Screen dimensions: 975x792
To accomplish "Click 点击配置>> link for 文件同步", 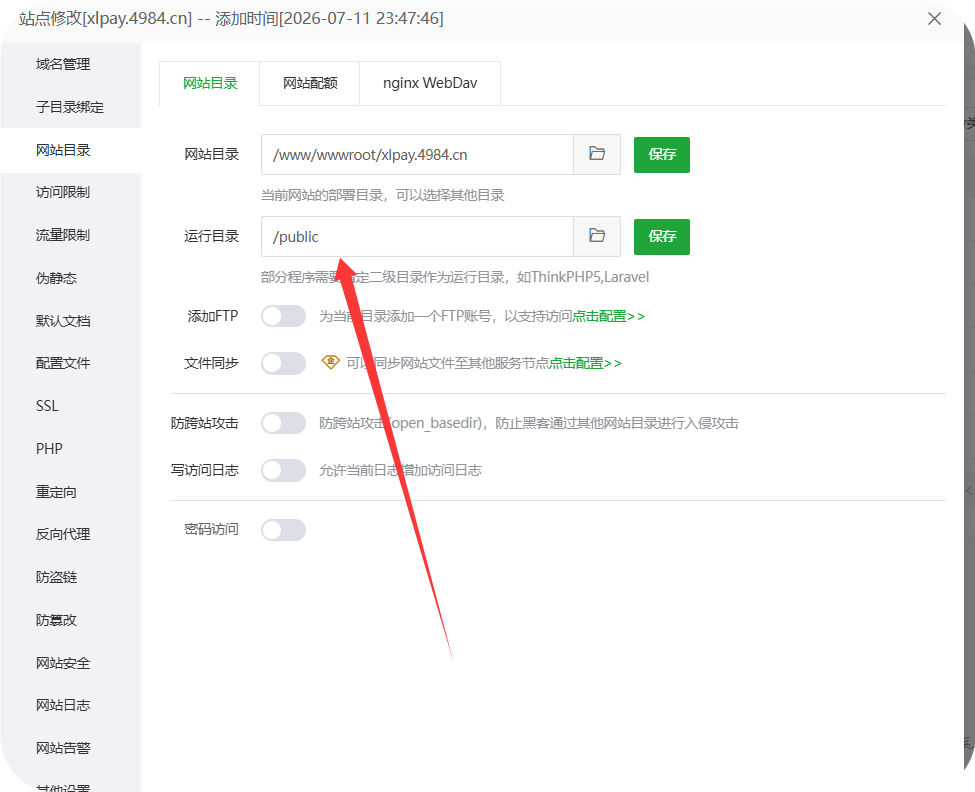I will coord(585,363).
